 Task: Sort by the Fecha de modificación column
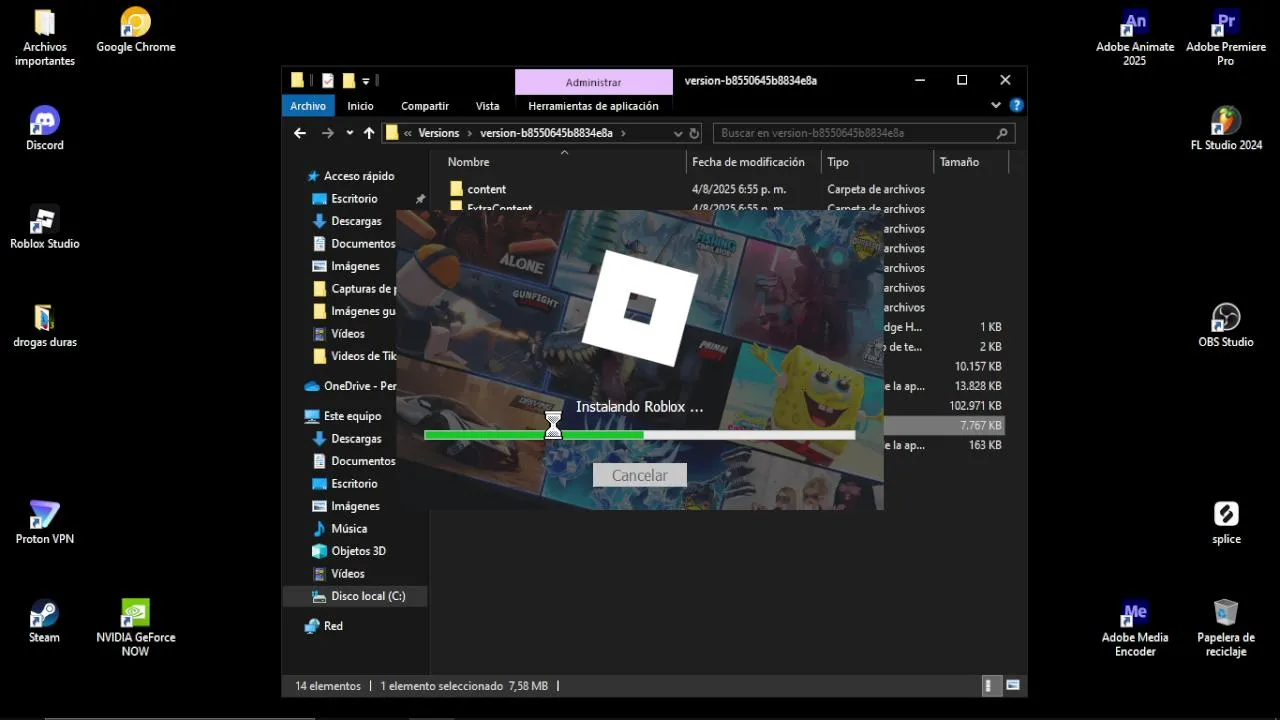(x=748, y=162)
